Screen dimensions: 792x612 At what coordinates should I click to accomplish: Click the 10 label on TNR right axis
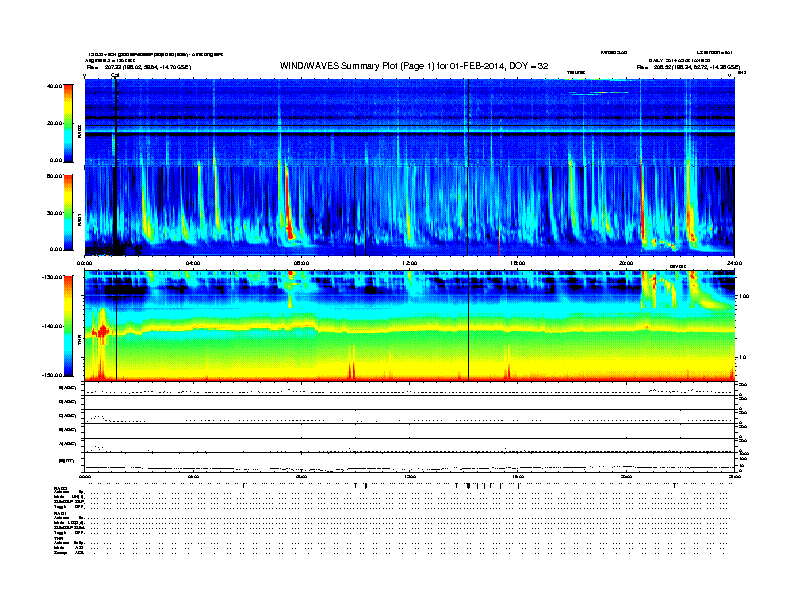coord(742,357)
